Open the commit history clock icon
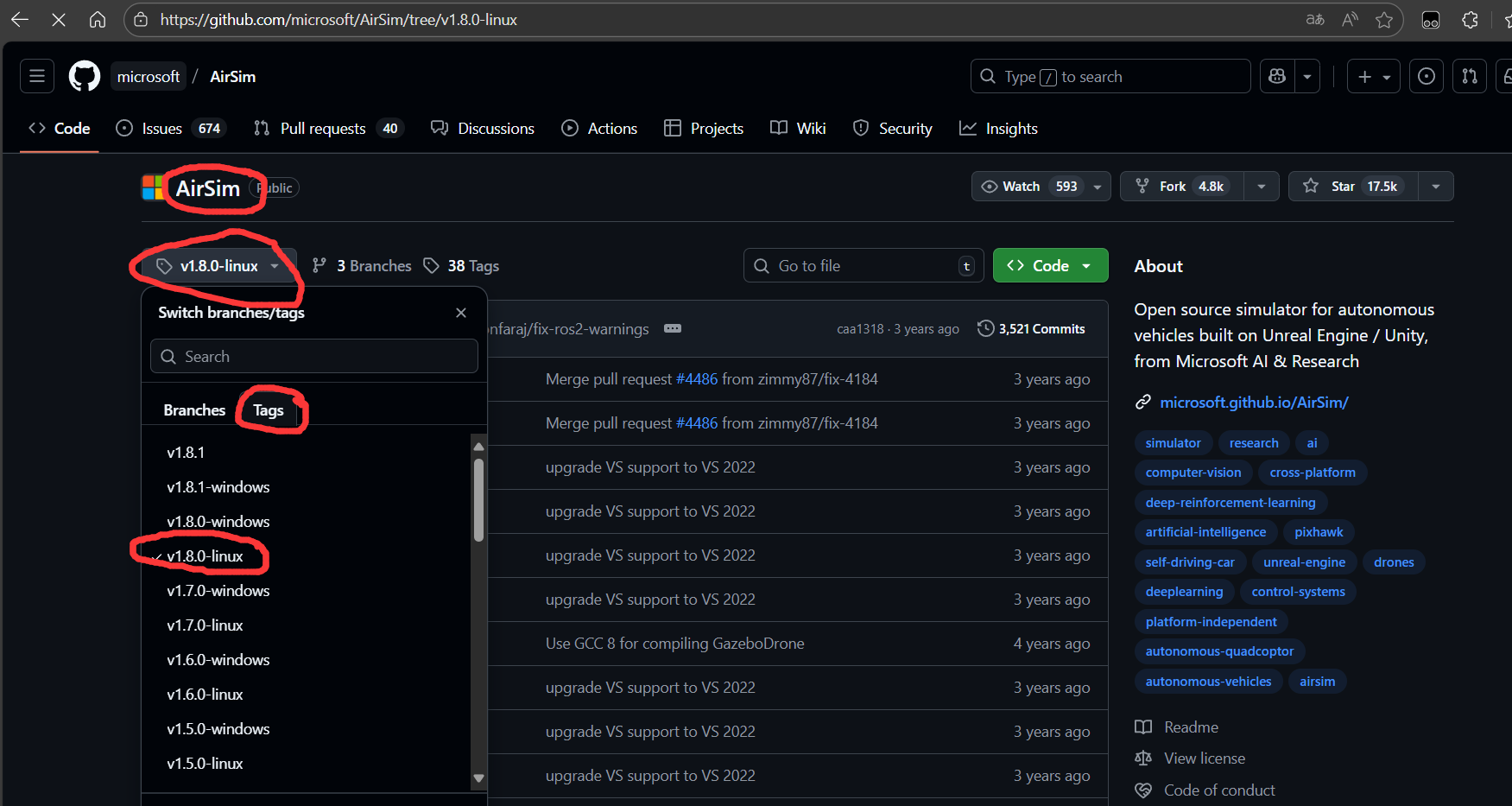The width and height of the screenshot is (1512, 806). tap(985, 328)
